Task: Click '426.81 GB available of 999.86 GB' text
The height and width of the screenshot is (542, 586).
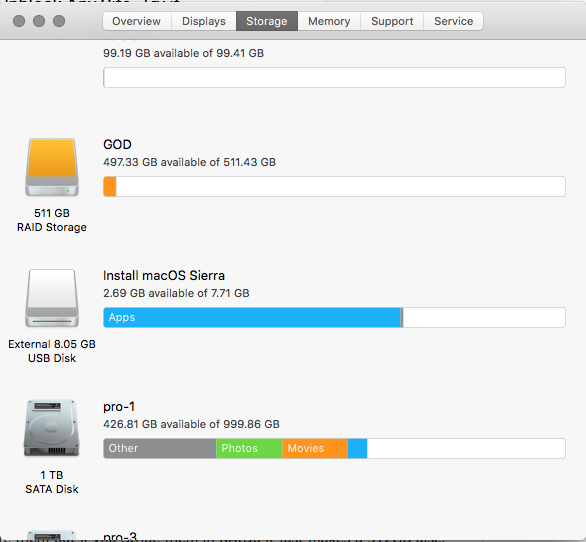Action: (191, 424)
